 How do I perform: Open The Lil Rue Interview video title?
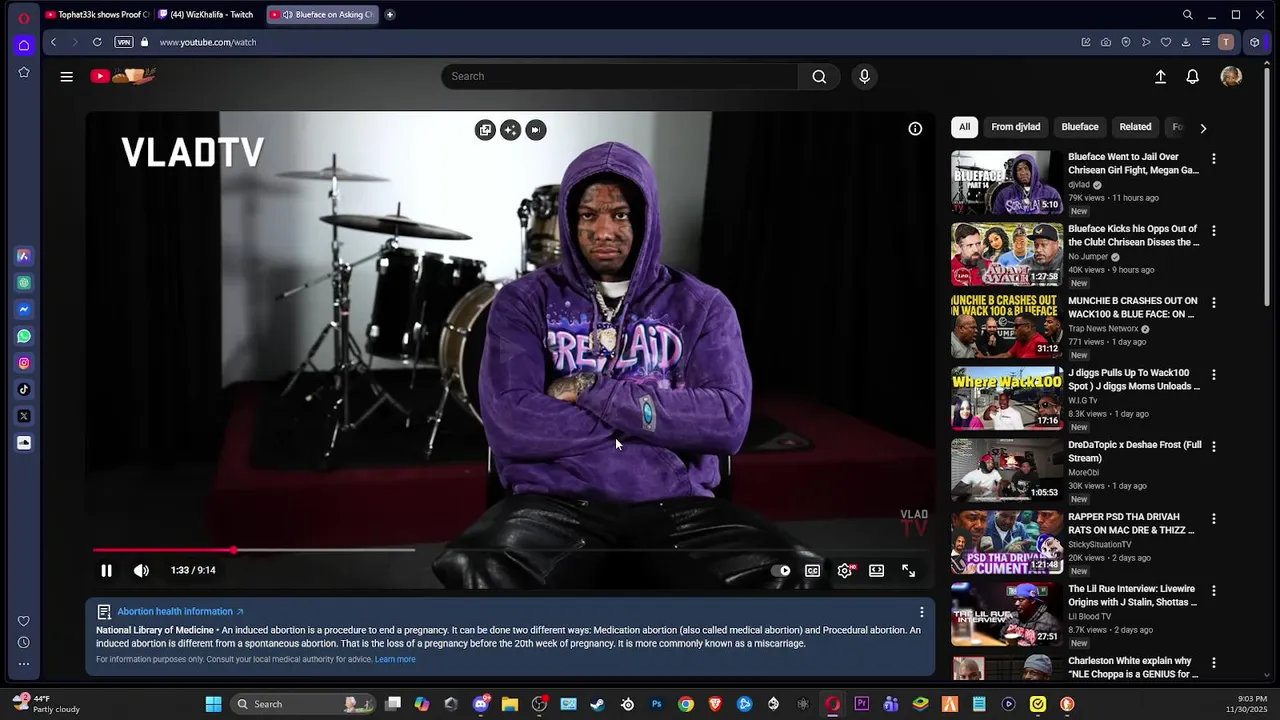(1132, 595)
